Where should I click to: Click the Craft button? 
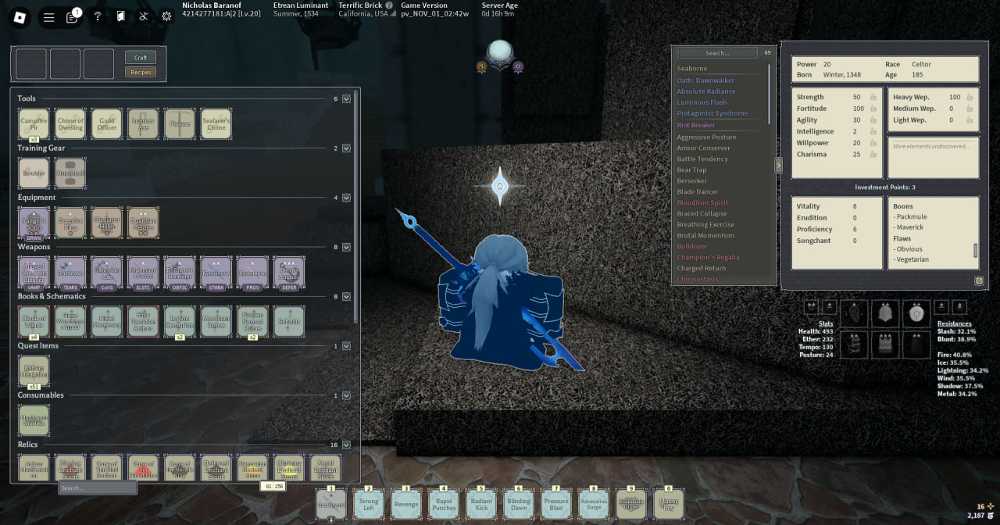140,57
